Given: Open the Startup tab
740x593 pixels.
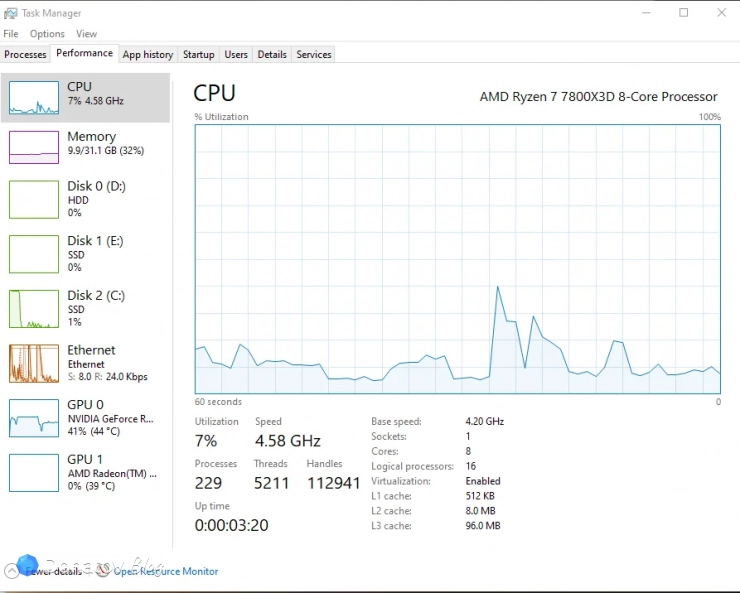Looking at the screenshot, I should (x=199, y=55).
